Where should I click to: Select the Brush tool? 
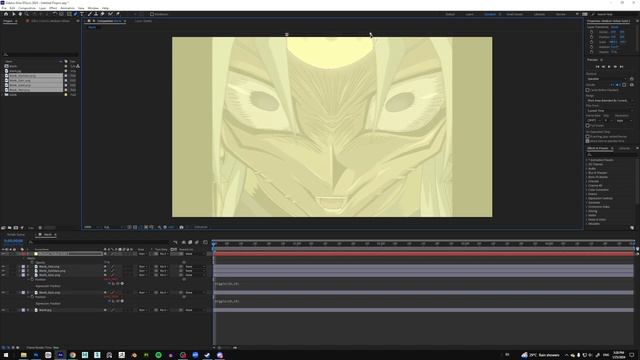click(89, 14)
